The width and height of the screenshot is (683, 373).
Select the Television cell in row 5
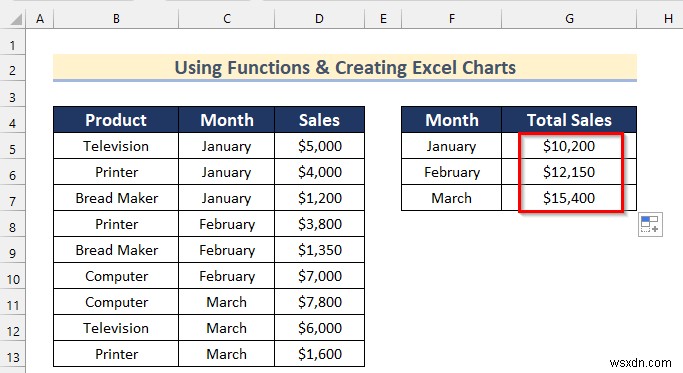pyautogui.click(x=116, y=146)
